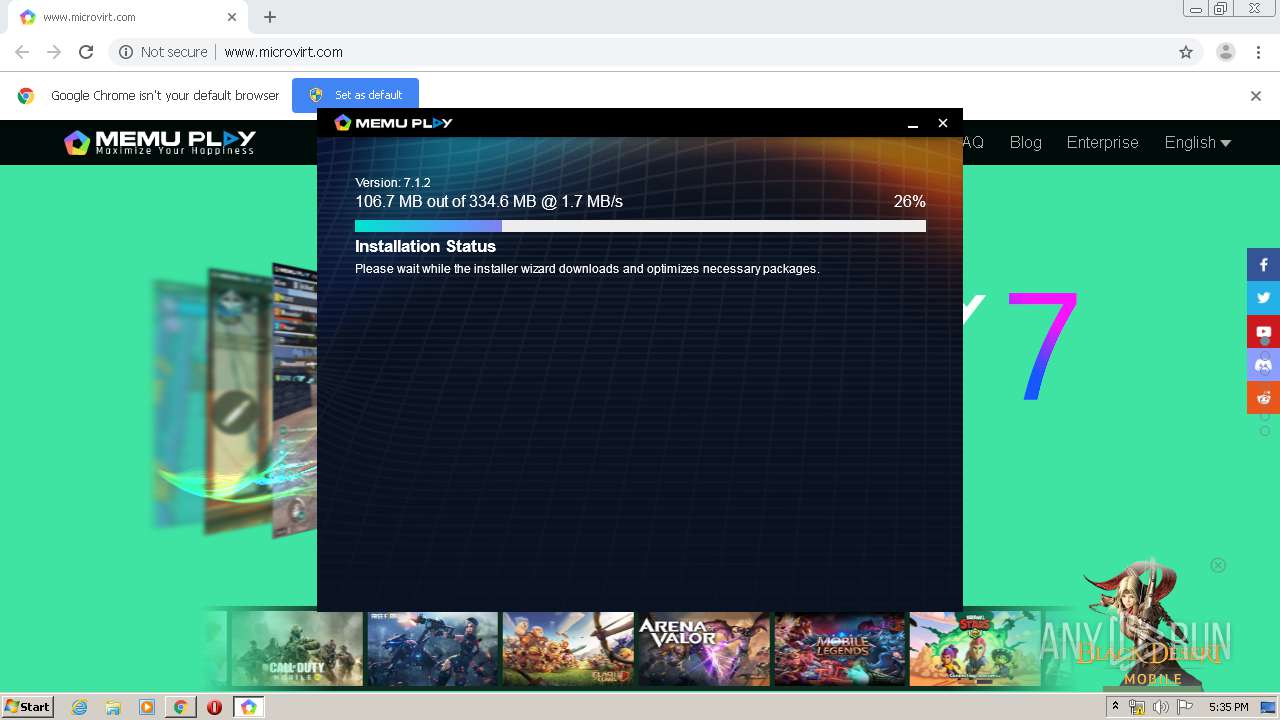The height and width of the screenshot is (720, 1280).
Task: Dismiss the default browser info bar
Action: point(1256,96)
